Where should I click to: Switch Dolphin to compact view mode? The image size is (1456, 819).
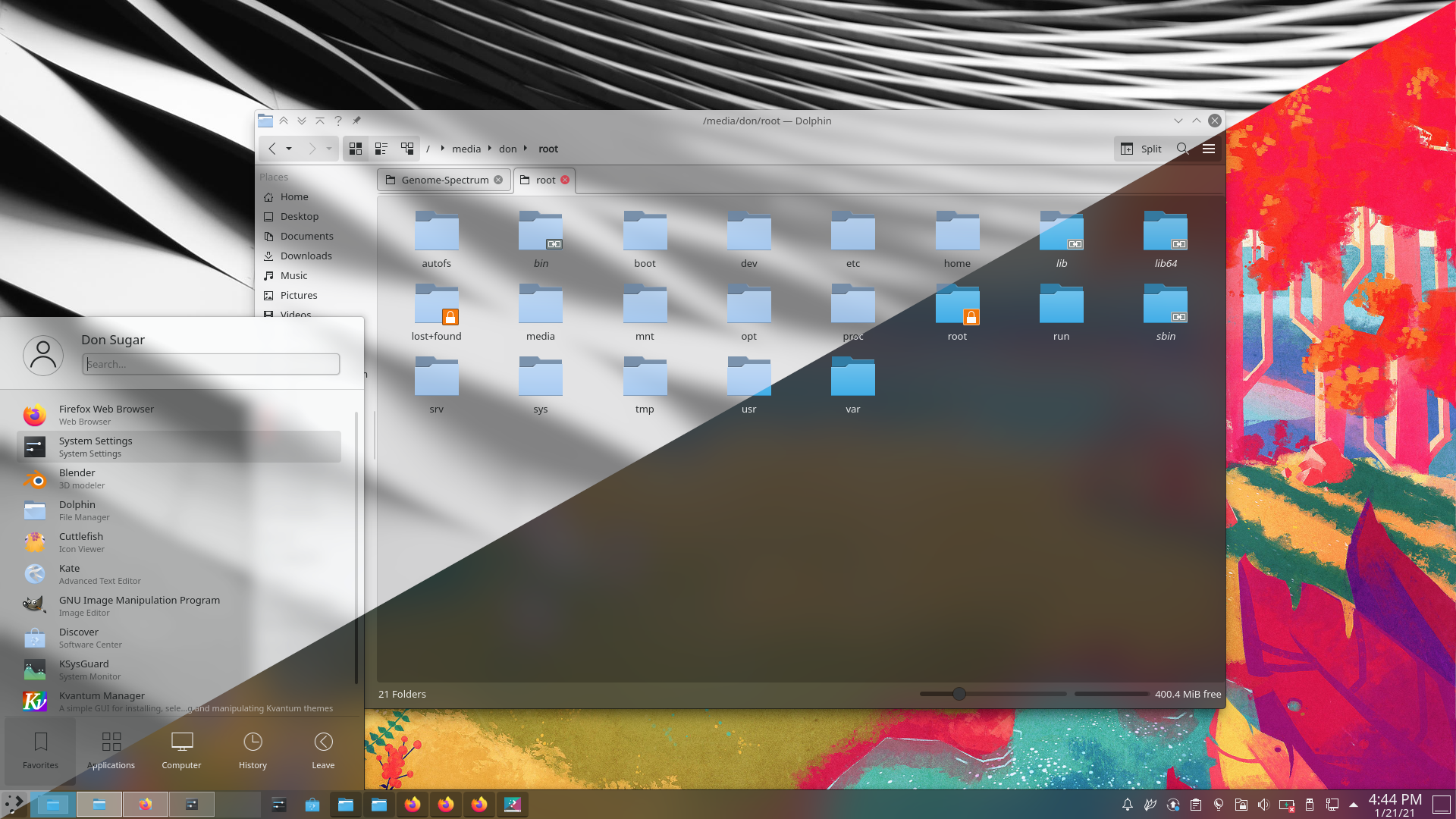[381, 149]
